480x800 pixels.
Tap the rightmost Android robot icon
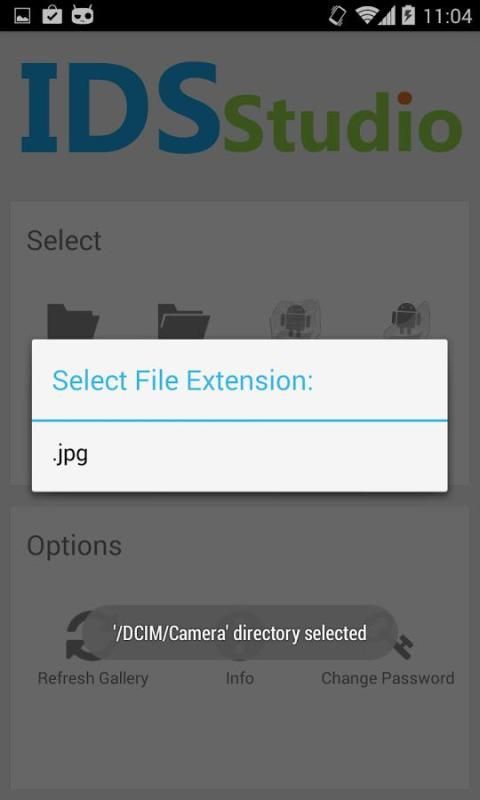coord(407,319)
